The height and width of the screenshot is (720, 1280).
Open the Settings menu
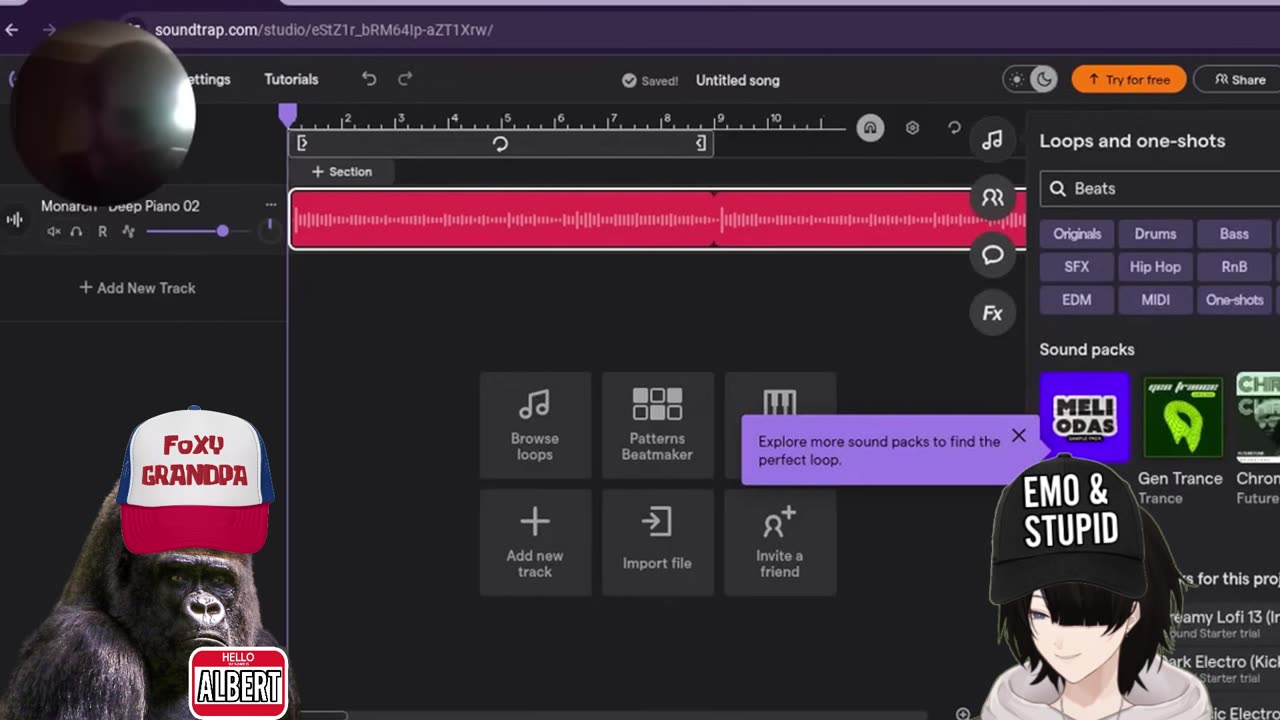tap(207, 79)
